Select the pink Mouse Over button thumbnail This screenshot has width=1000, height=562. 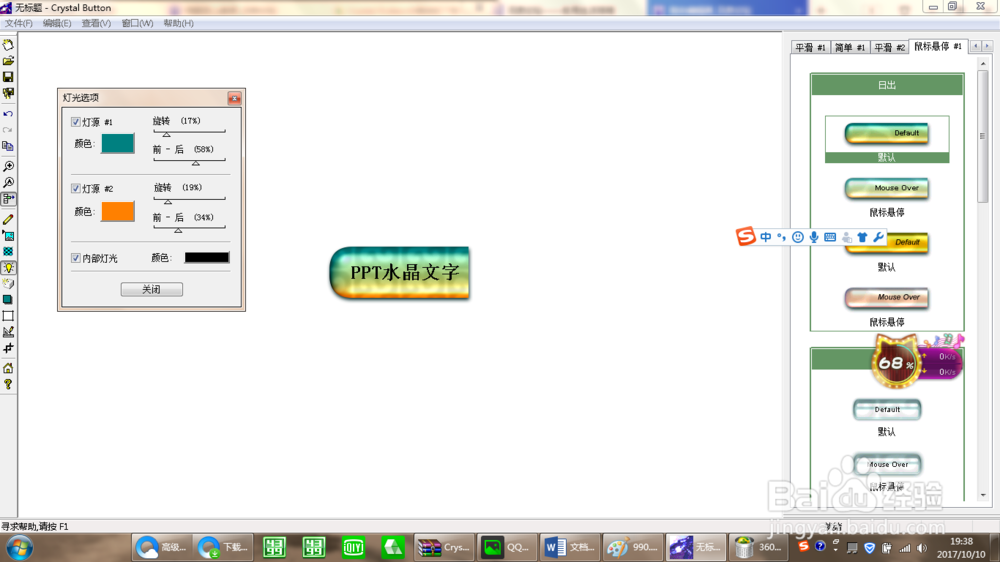pyautogui.click(x=886, y=298)
